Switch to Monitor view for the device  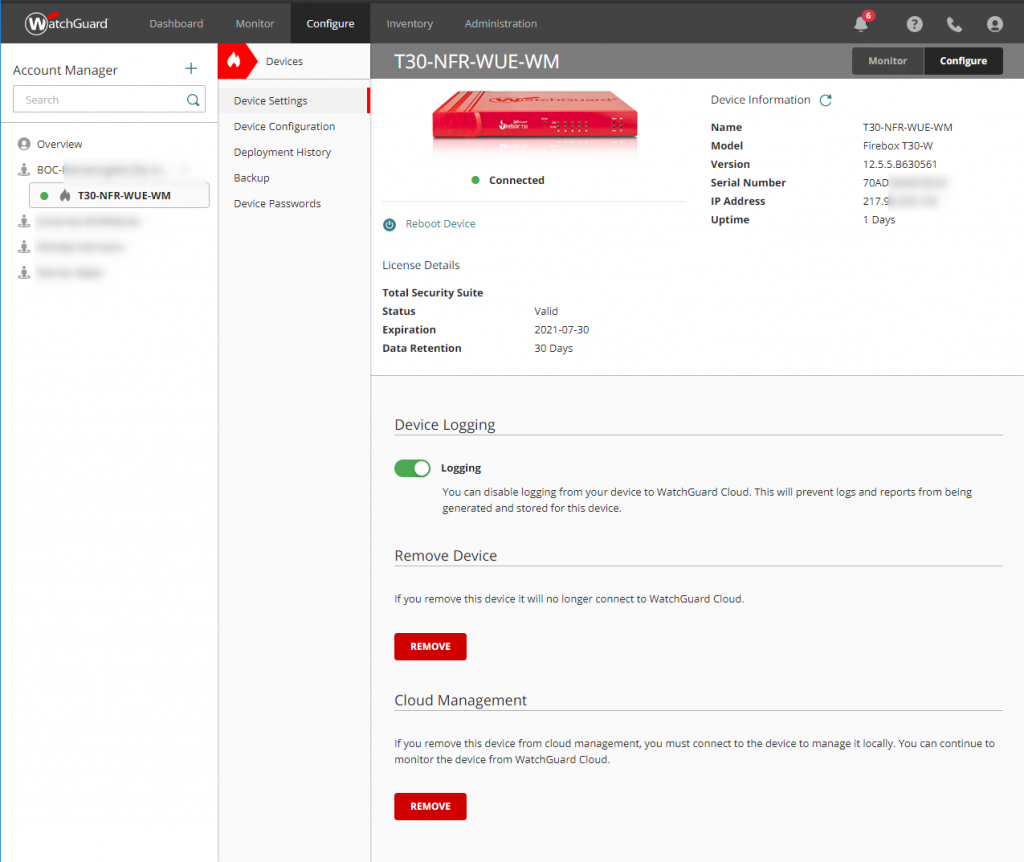[x=887, y=60]
